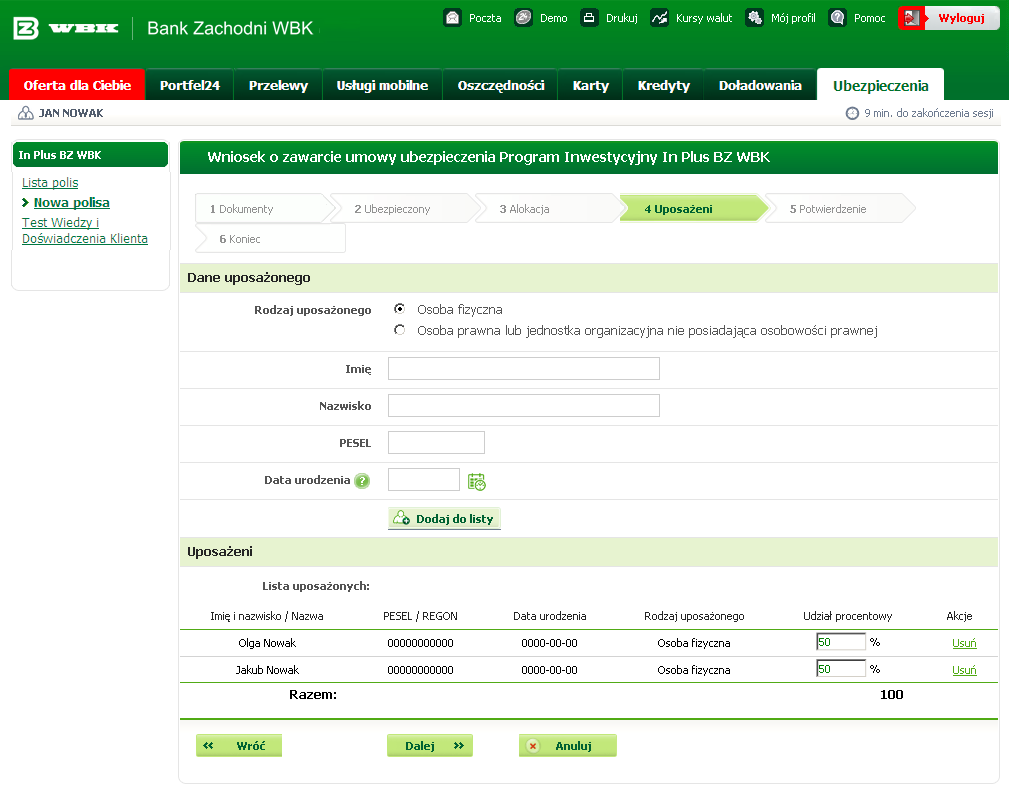
Task: Open the calendar date picker icon
Action: 477,481
